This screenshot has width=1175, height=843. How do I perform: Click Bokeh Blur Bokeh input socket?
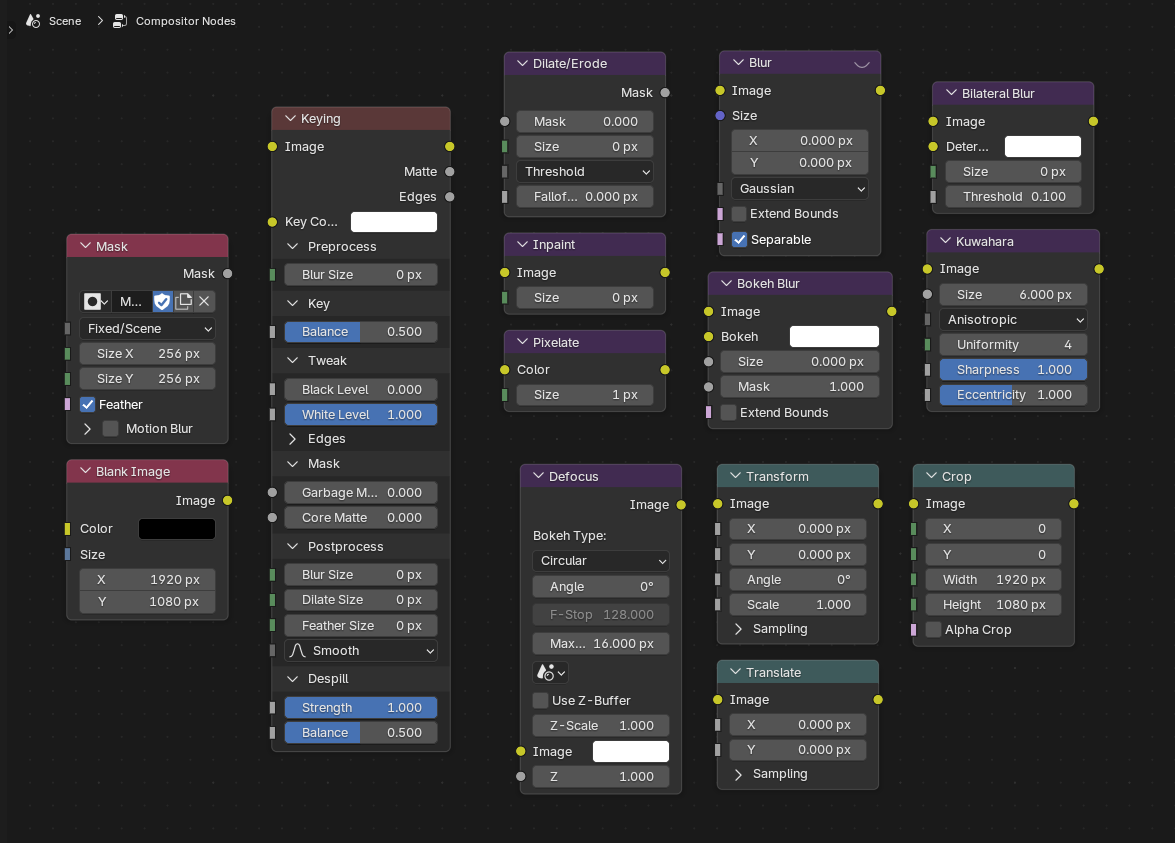tap(708, 336)
